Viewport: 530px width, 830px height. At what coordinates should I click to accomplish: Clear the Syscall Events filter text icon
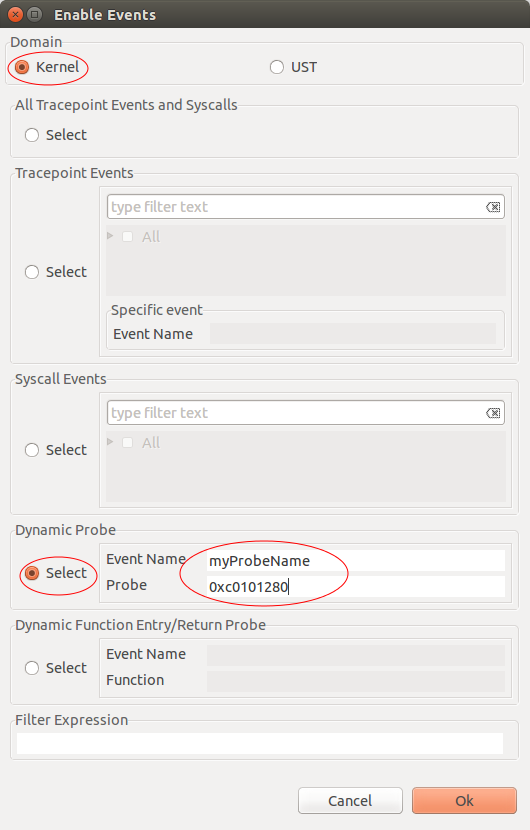coord(493,413)
